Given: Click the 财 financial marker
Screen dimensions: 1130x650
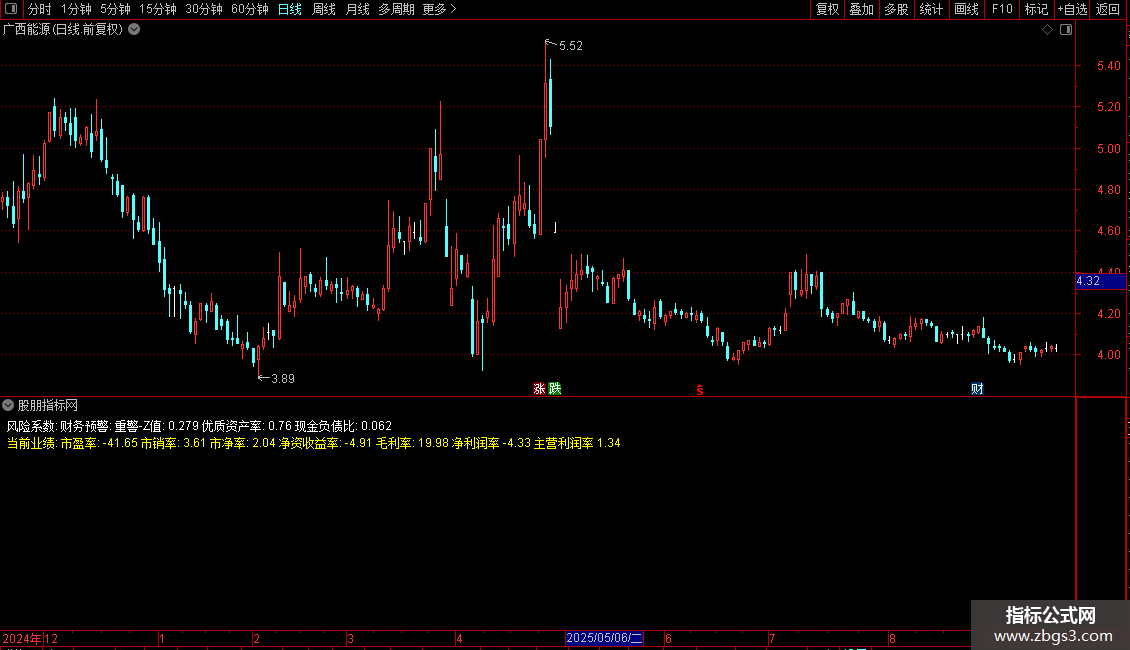Looking at the screenshot, I should pyautogui.click(x=977, y=388).
